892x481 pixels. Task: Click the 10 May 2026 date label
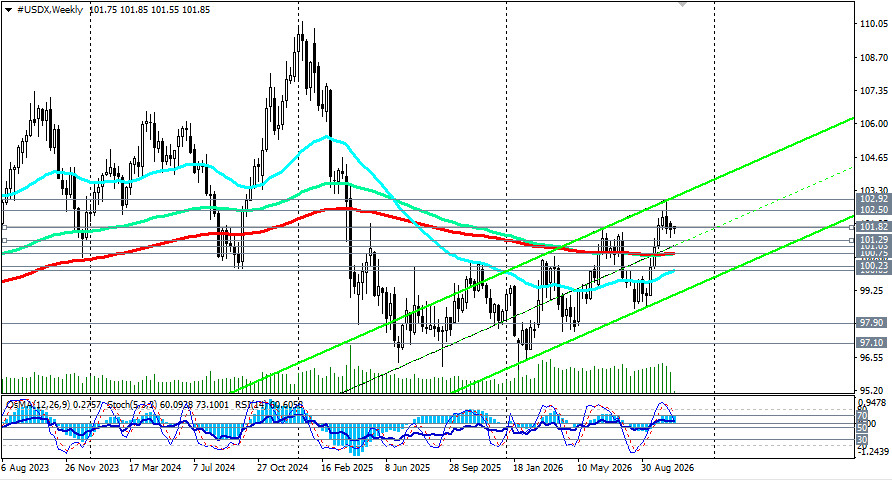coord(605,468)
